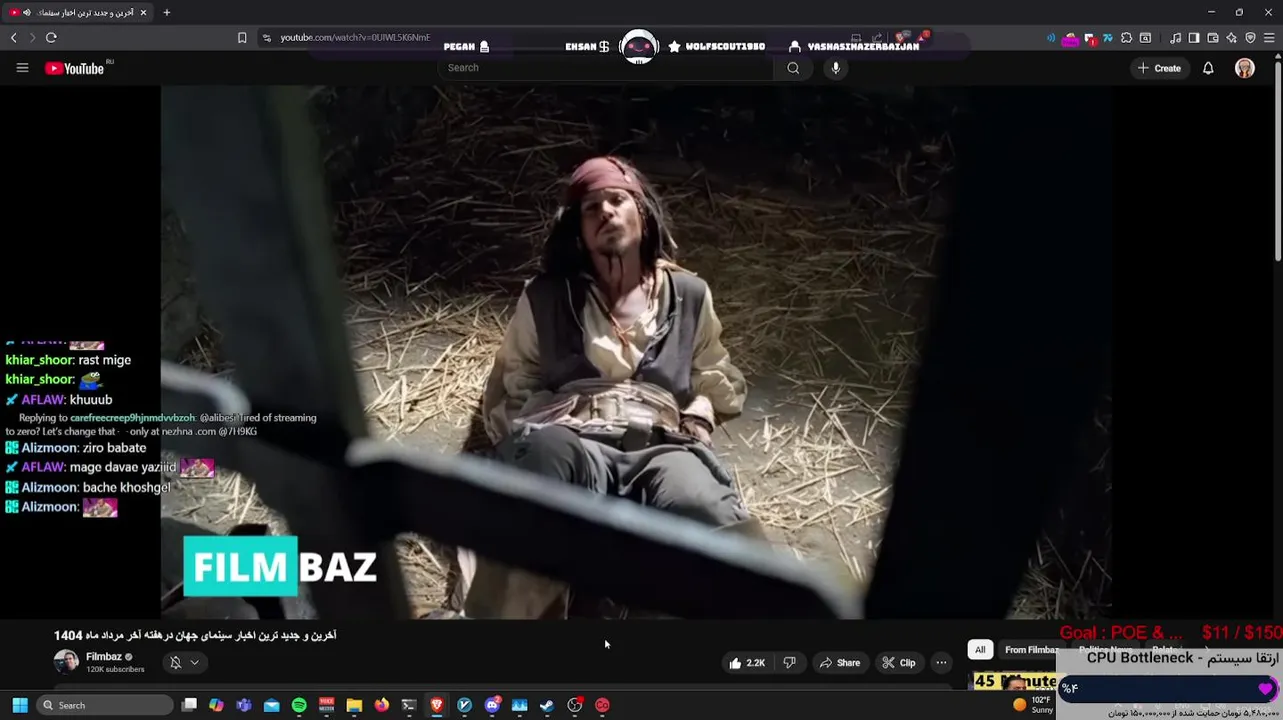Select the All filter chip
1283x720 pixels.
(980, 650)
